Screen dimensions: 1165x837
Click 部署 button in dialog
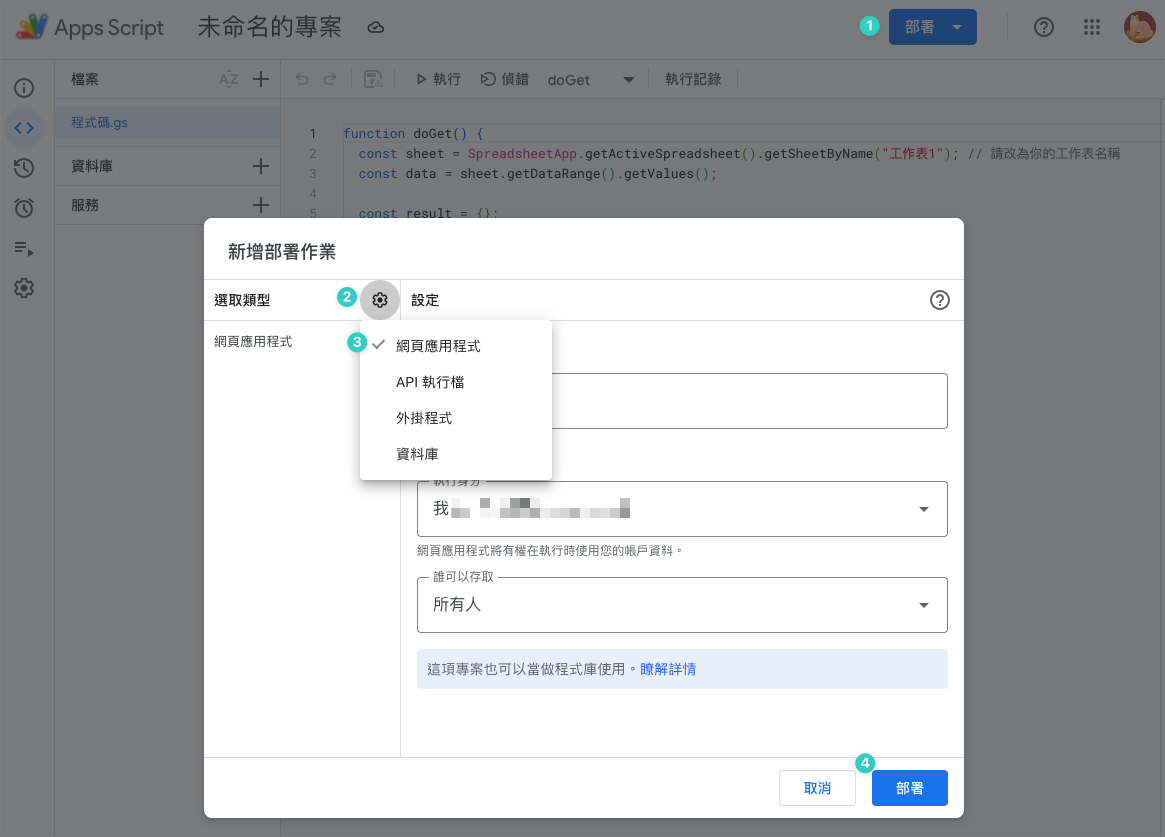pyautogui.click(x=909, y=788)
